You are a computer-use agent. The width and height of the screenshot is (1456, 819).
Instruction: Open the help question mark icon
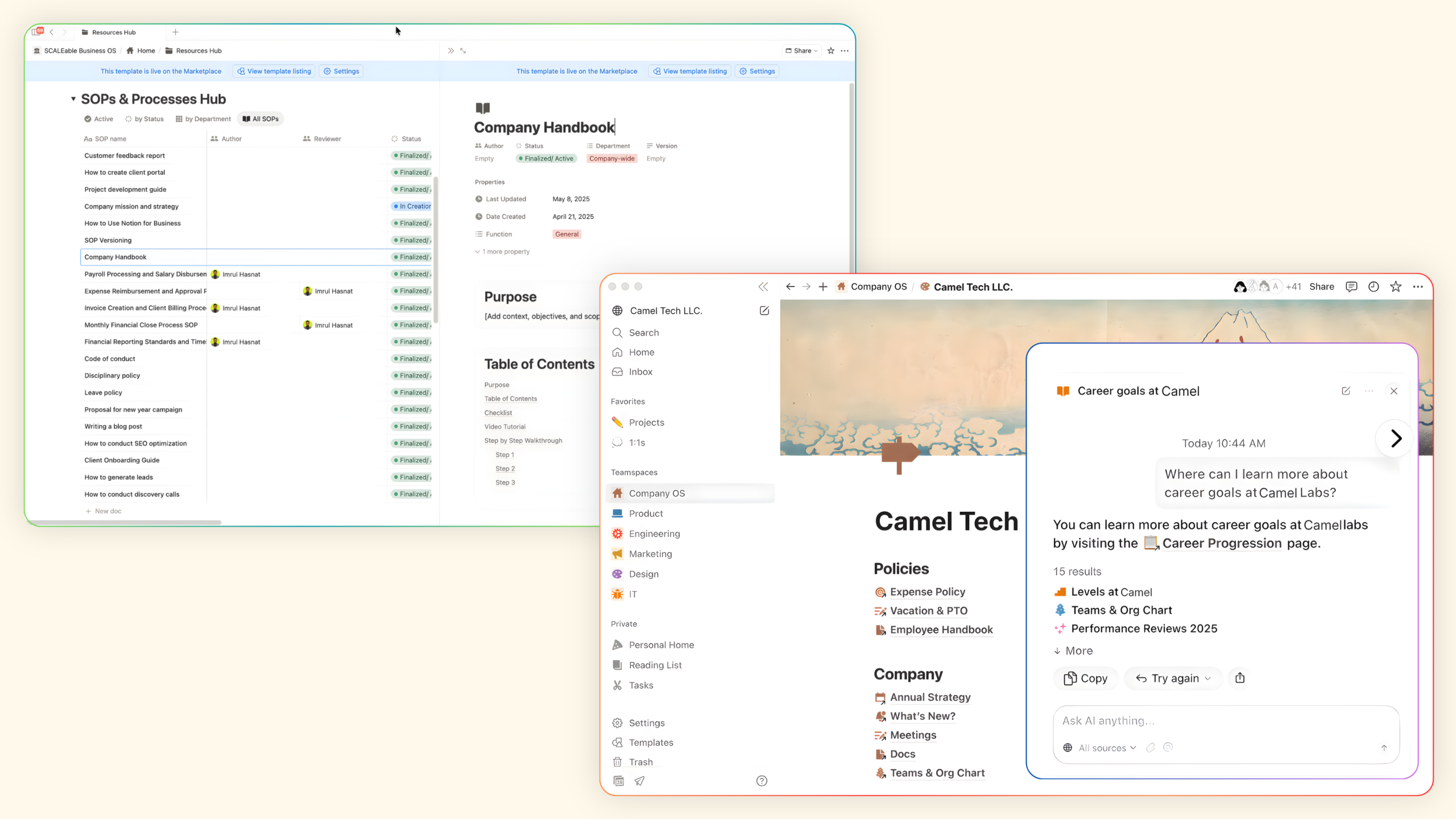762,781
